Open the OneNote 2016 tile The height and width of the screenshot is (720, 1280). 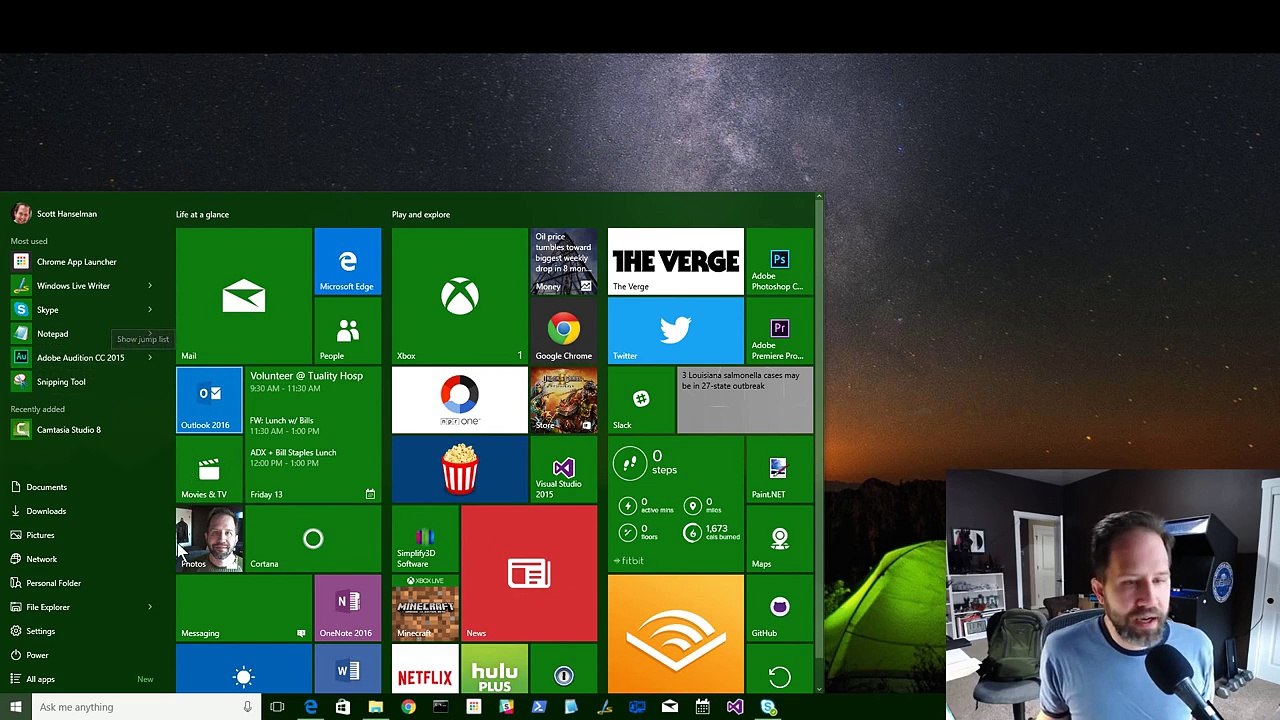[347, 607]
